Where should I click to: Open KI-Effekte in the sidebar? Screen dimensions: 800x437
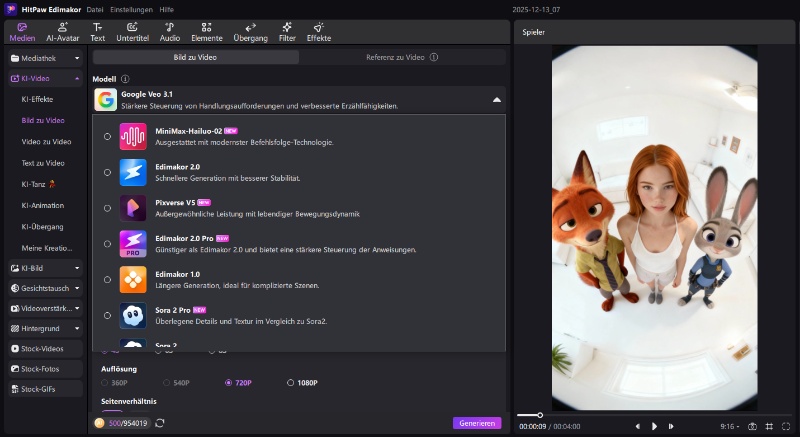click(x=37, y=99)
